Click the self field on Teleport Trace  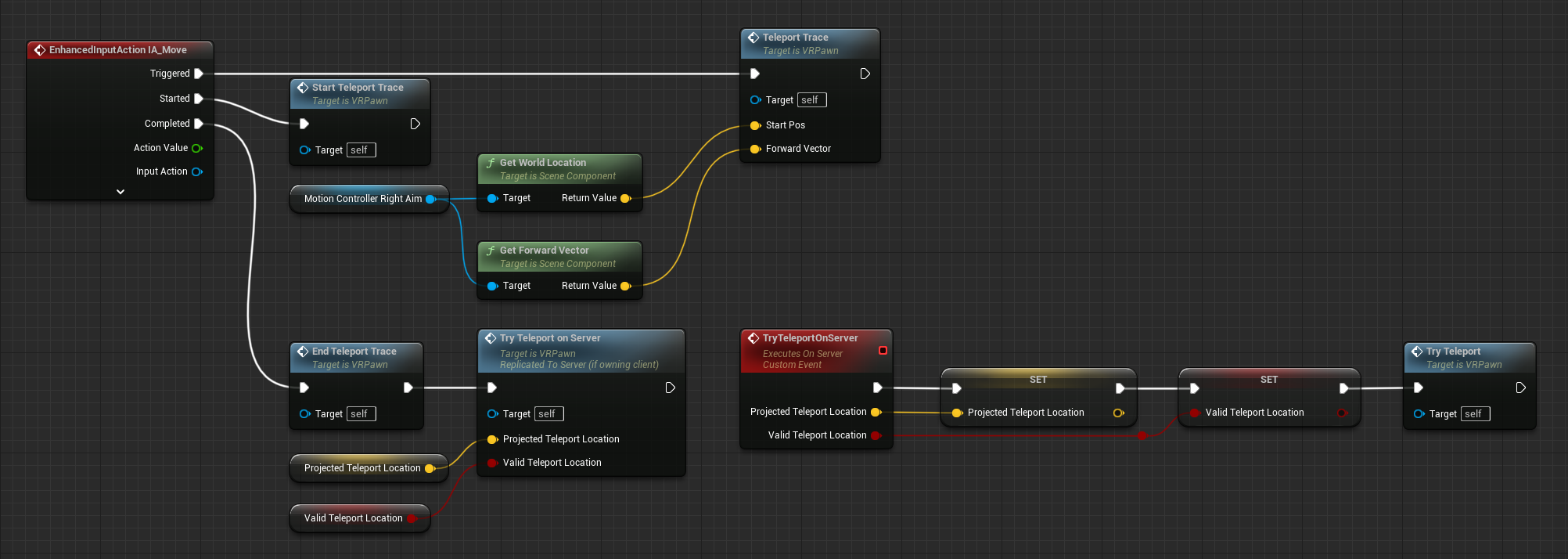click(812, 100)
